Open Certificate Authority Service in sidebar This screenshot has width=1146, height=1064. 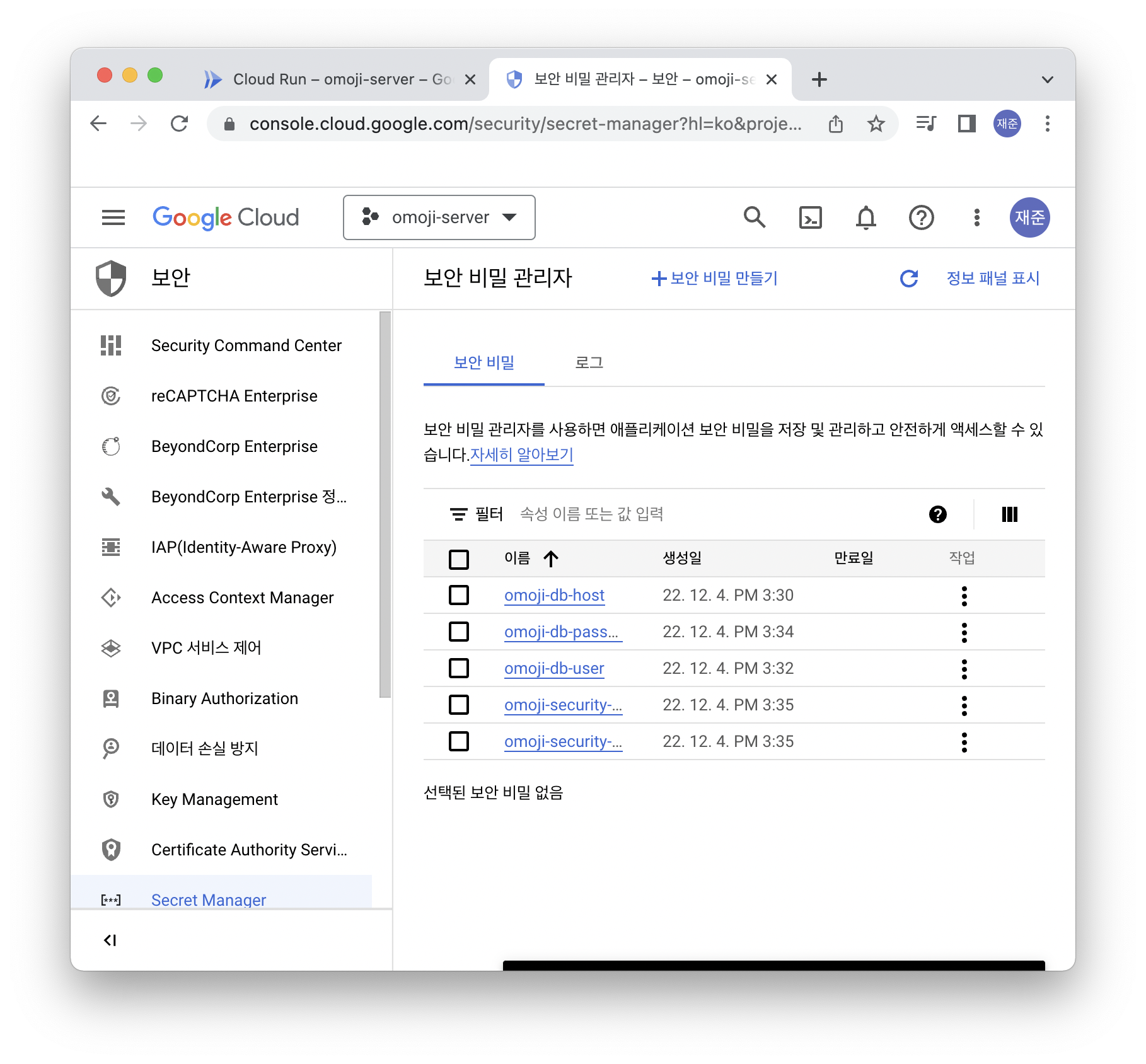(x=221, y=850)
